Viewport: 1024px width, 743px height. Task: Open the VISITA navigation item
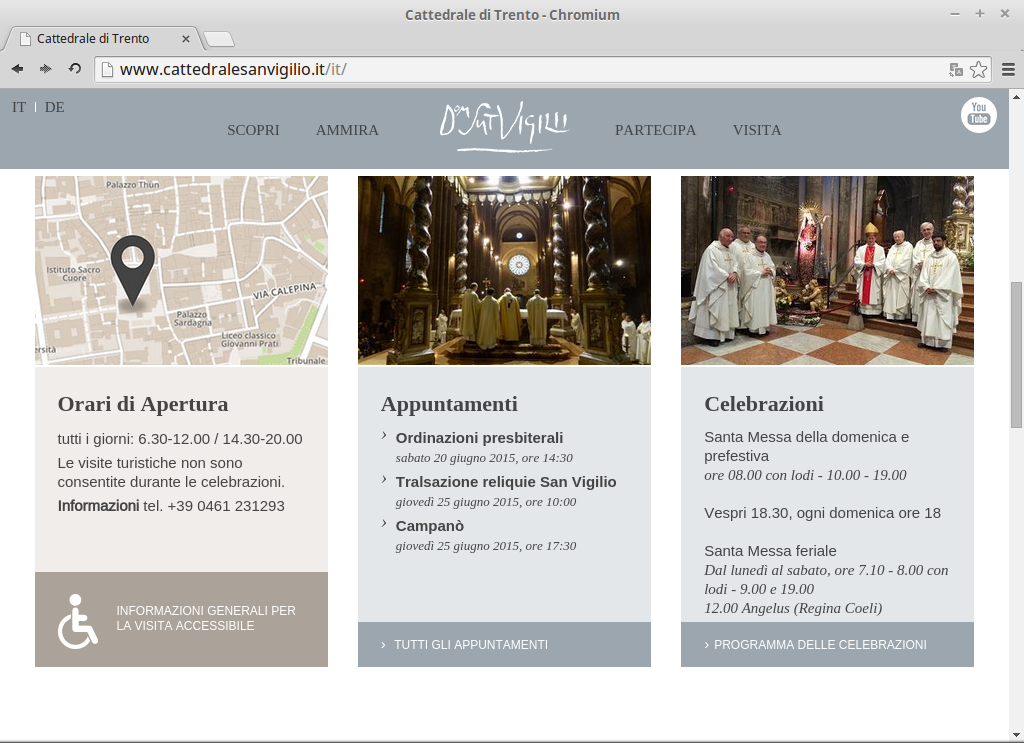coord(757,130)
